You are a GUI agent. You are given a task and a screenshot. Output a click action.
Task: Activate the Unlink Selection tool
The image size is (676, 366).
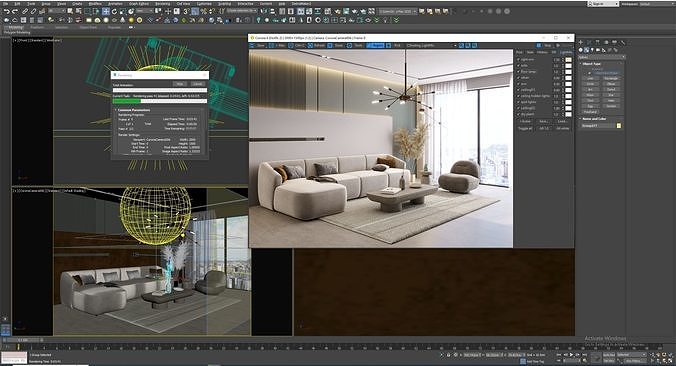click(x=33, y=11)
